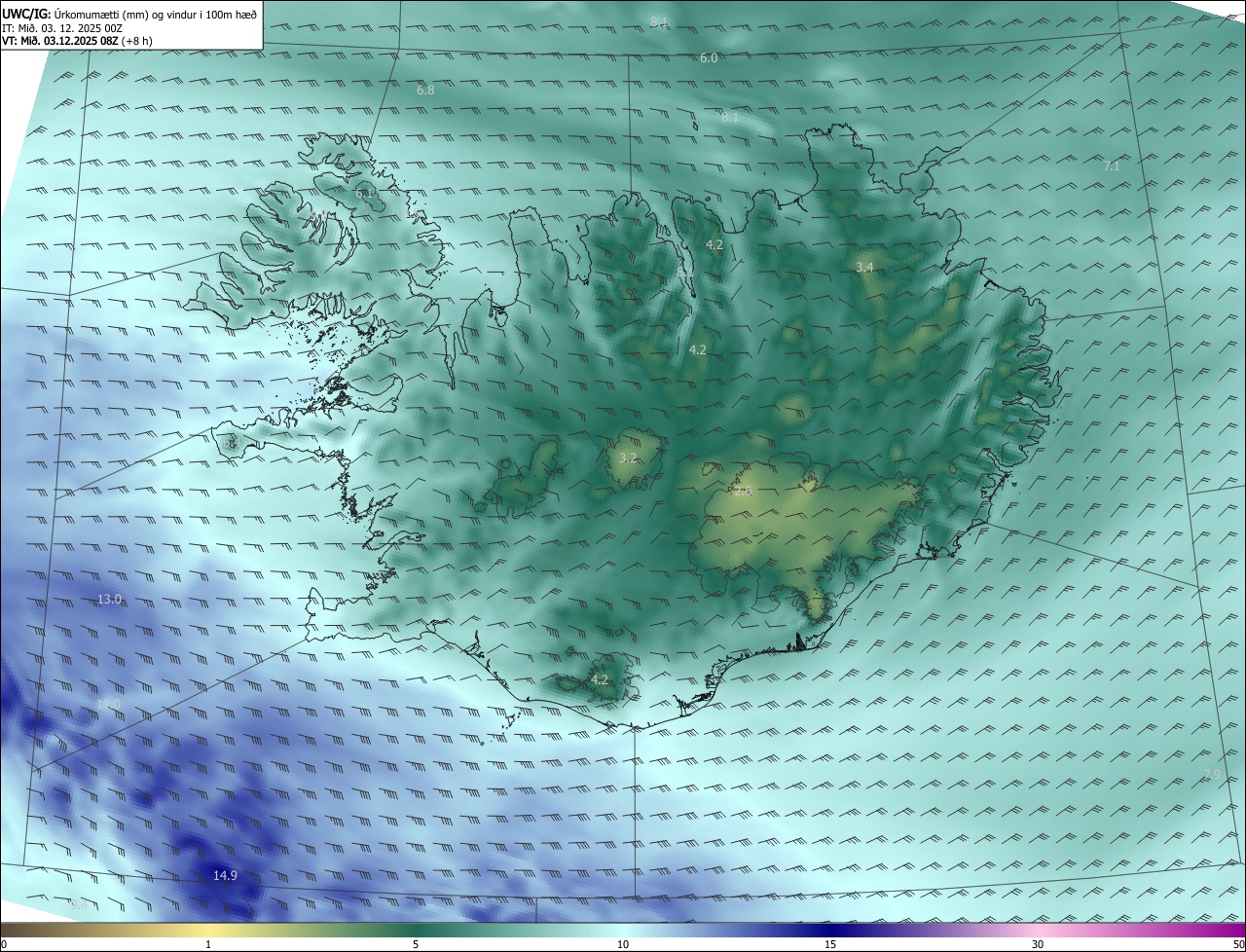Click the map title 'Úrkomumætti (mm) og vindur í 100m hæð'
This screenshot has width=1246, height=952.
(x=154, y=15)
